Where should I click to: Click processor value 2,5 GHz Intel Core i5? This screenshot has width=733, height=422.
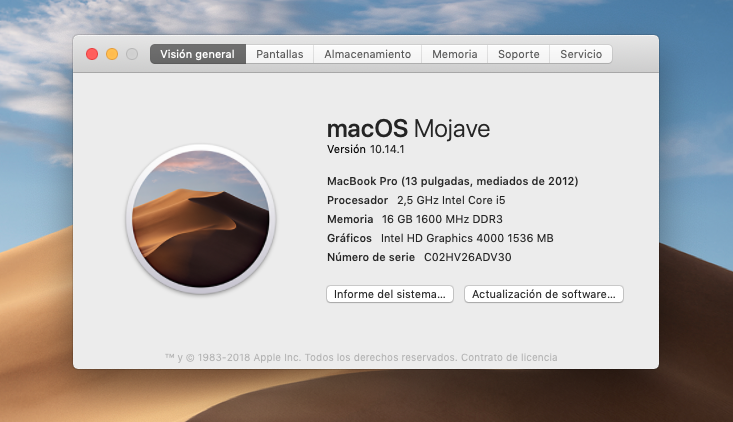click(x=451, y=200)
